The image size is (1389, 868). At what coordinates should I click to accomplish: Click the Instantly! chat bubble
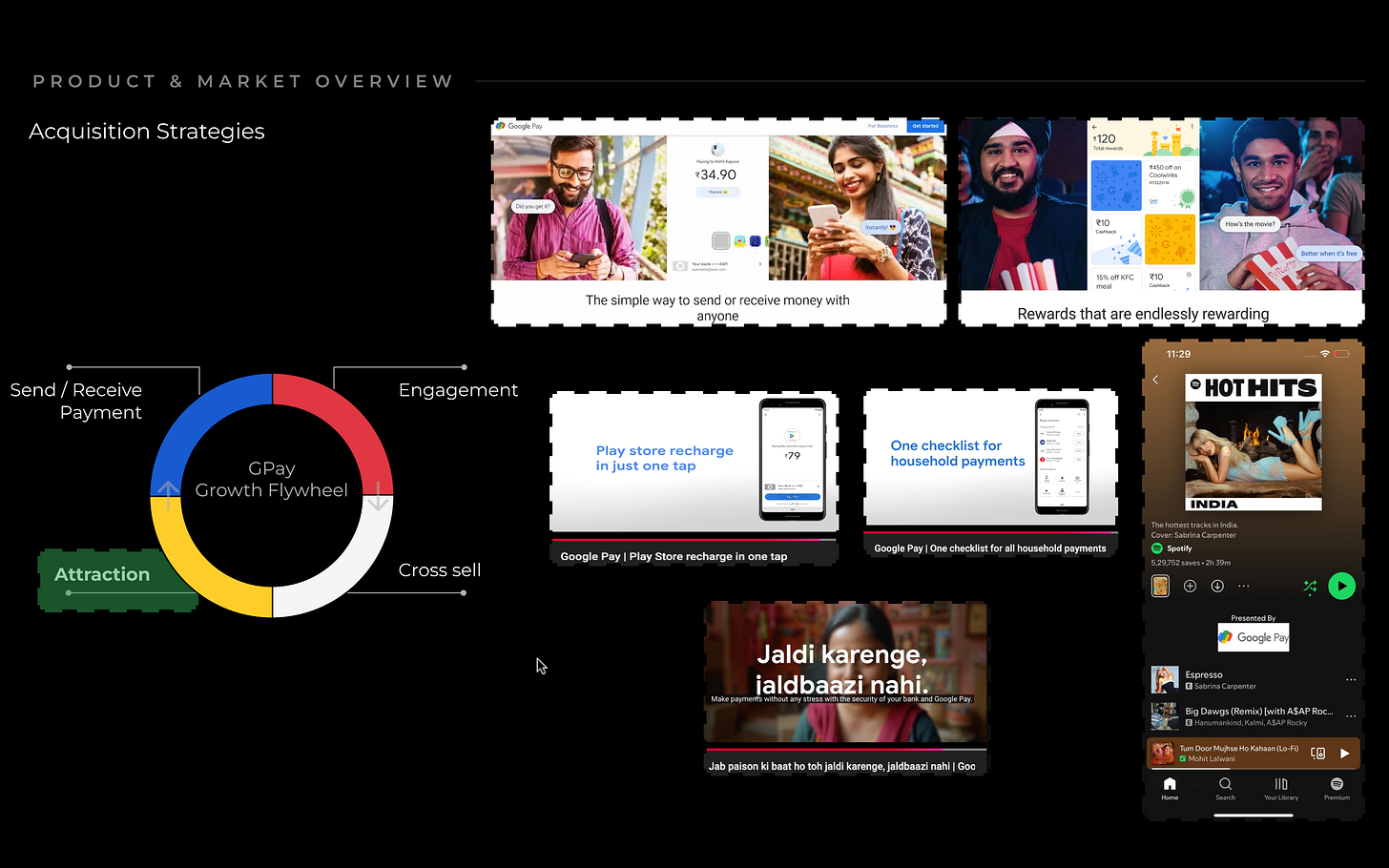coord(880,227)
